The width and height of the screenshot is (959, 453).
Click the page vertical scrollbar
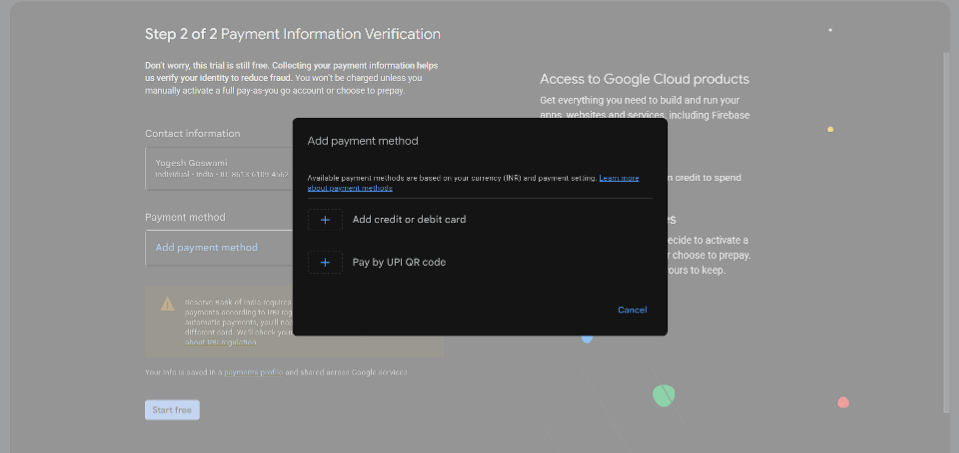(946, 232)
